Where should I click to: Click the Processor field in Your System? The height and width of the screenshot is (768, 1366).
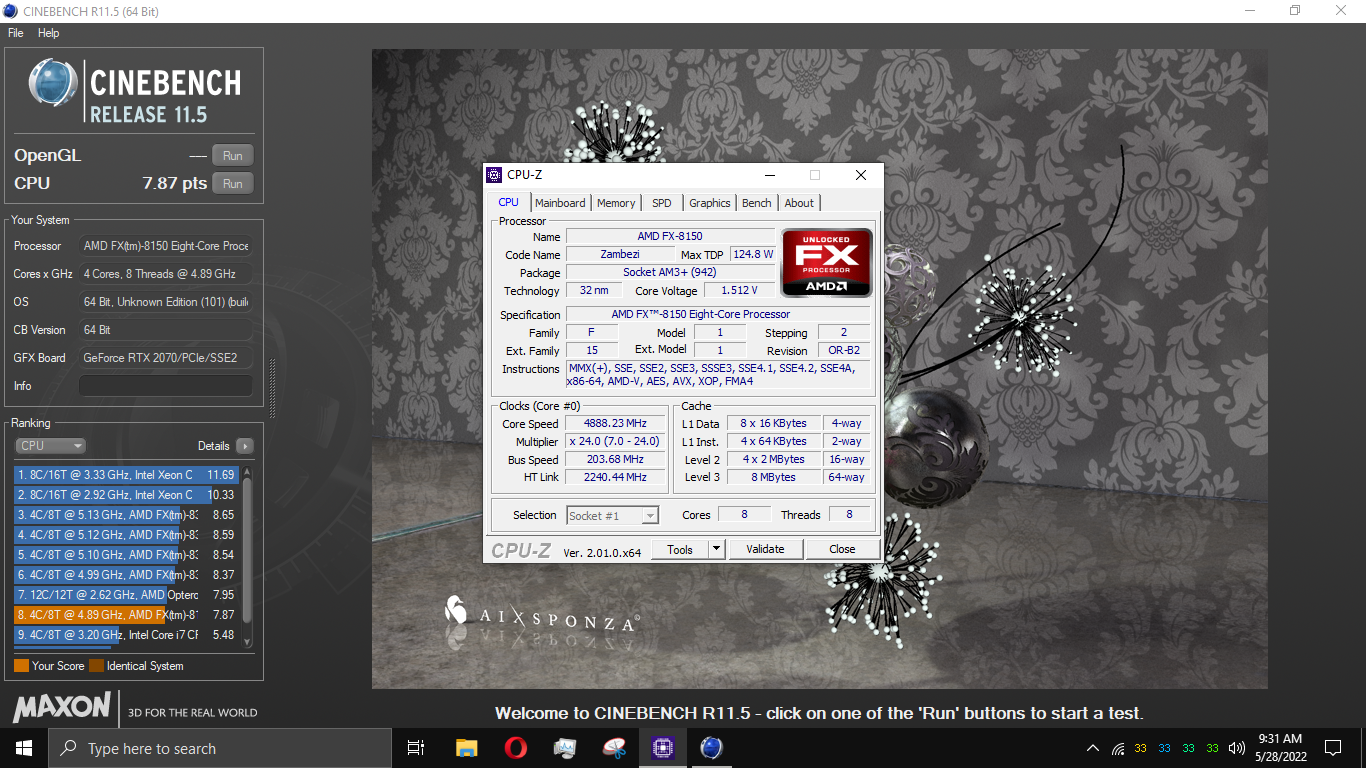(x=166, y=246)
